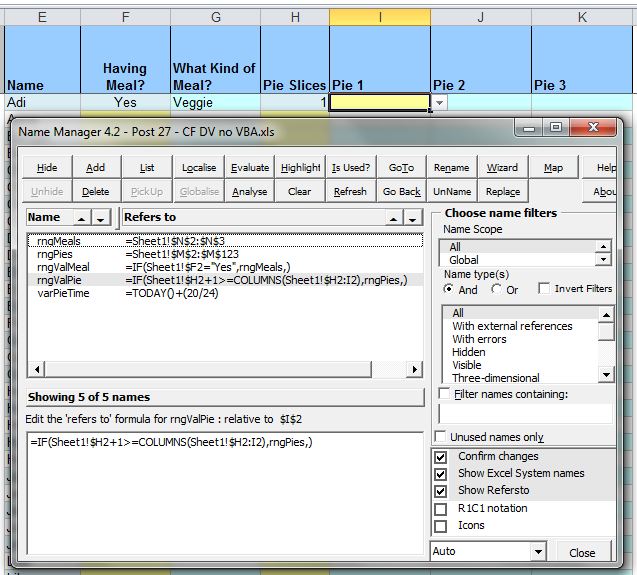Select the rngValPie name row

(x=225, y=280)
